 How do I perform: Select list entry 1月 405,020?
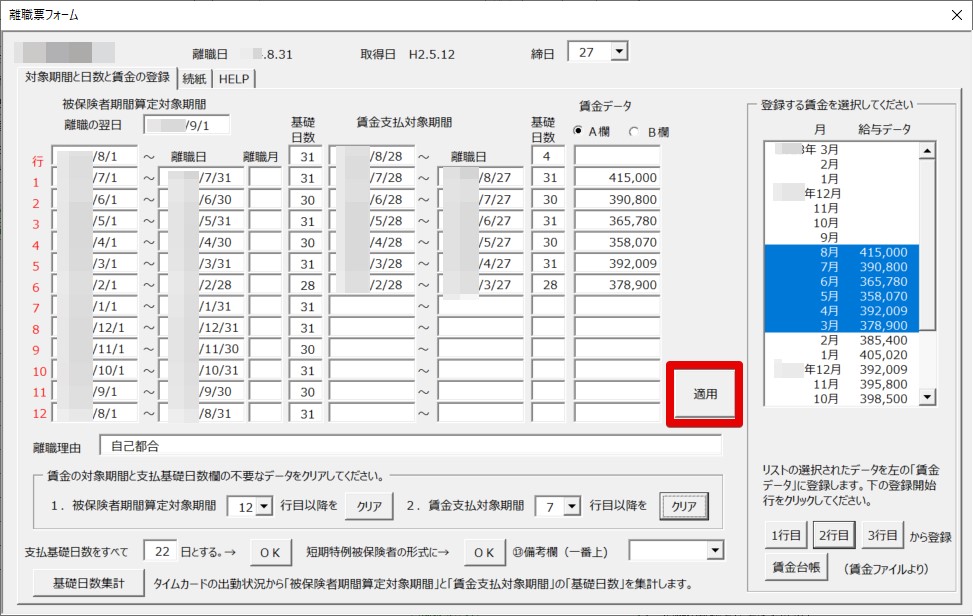coord(841,355)
